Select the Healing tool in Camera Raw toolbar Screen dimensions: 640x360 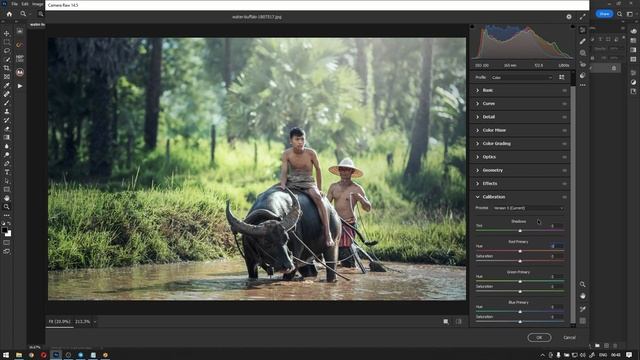coord(582,41)
